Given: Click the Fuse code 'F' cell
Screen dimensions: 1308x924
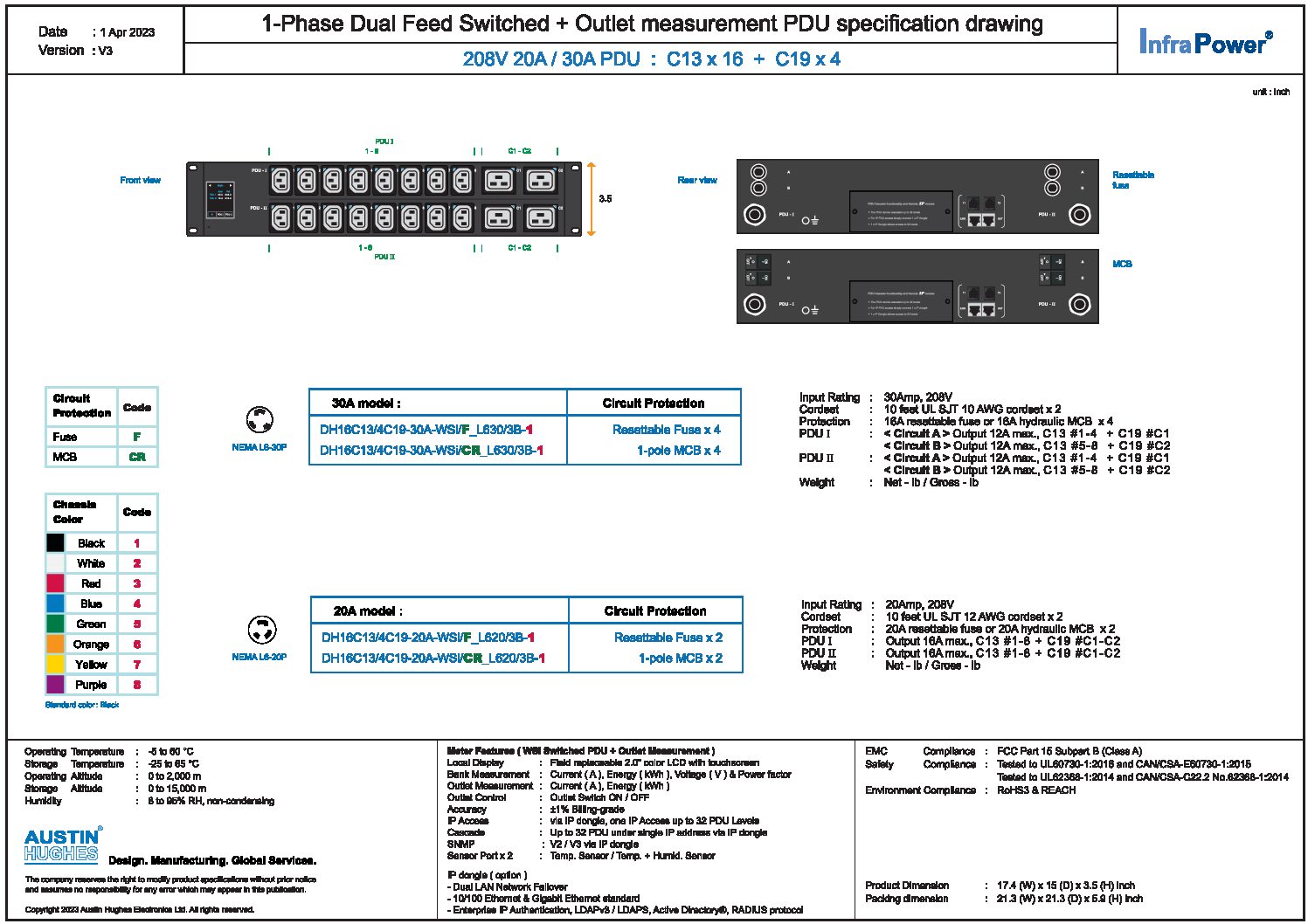Looking at the screenshot, I should click(x=137, y=437).
